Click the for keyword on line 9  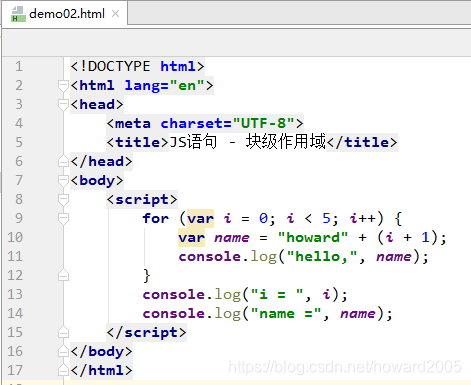(156, 219)
